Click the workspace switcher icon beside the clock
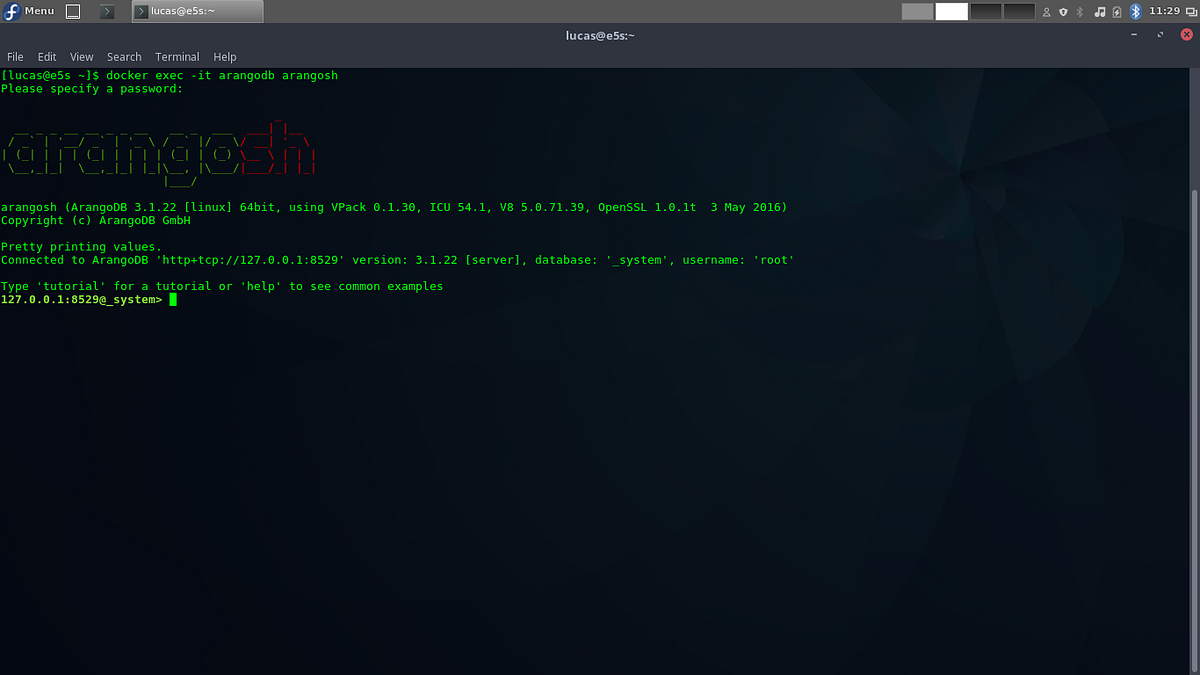Viewport: 1200px width, 675px height. [x=1192, y=11]
